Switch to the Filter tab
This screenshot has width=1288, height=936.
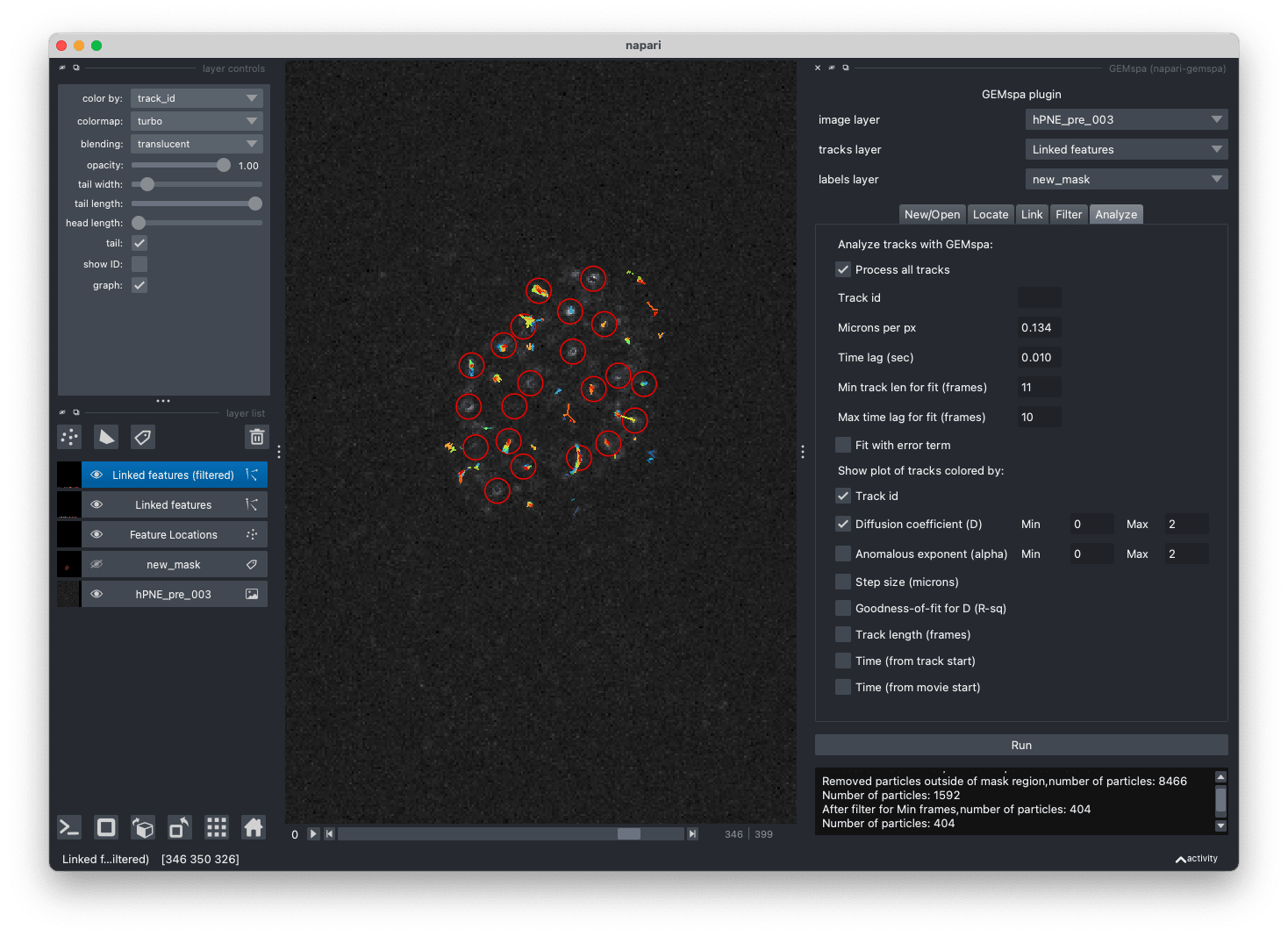coord(1069,214)
